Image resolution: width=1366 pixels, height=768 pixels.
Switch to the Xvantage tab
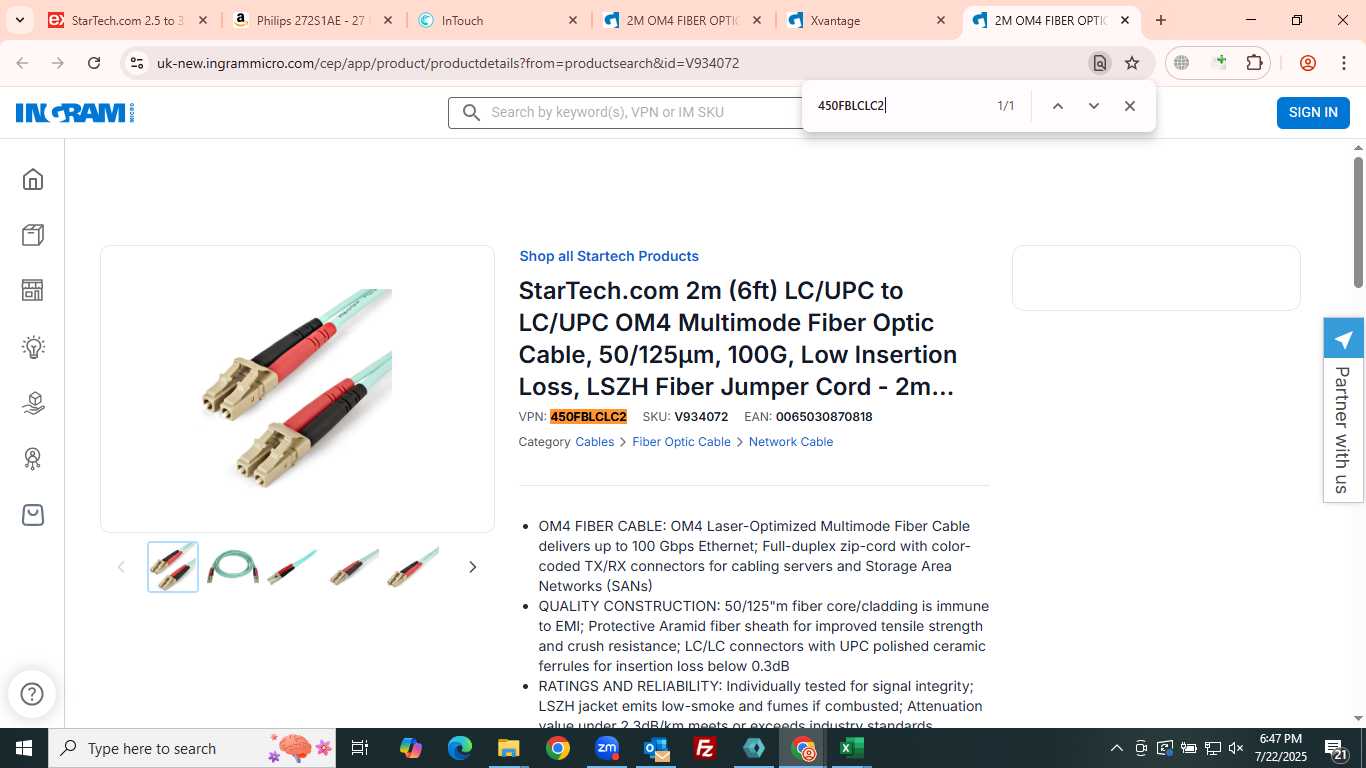pyautogui.click(x=868, y=20)
